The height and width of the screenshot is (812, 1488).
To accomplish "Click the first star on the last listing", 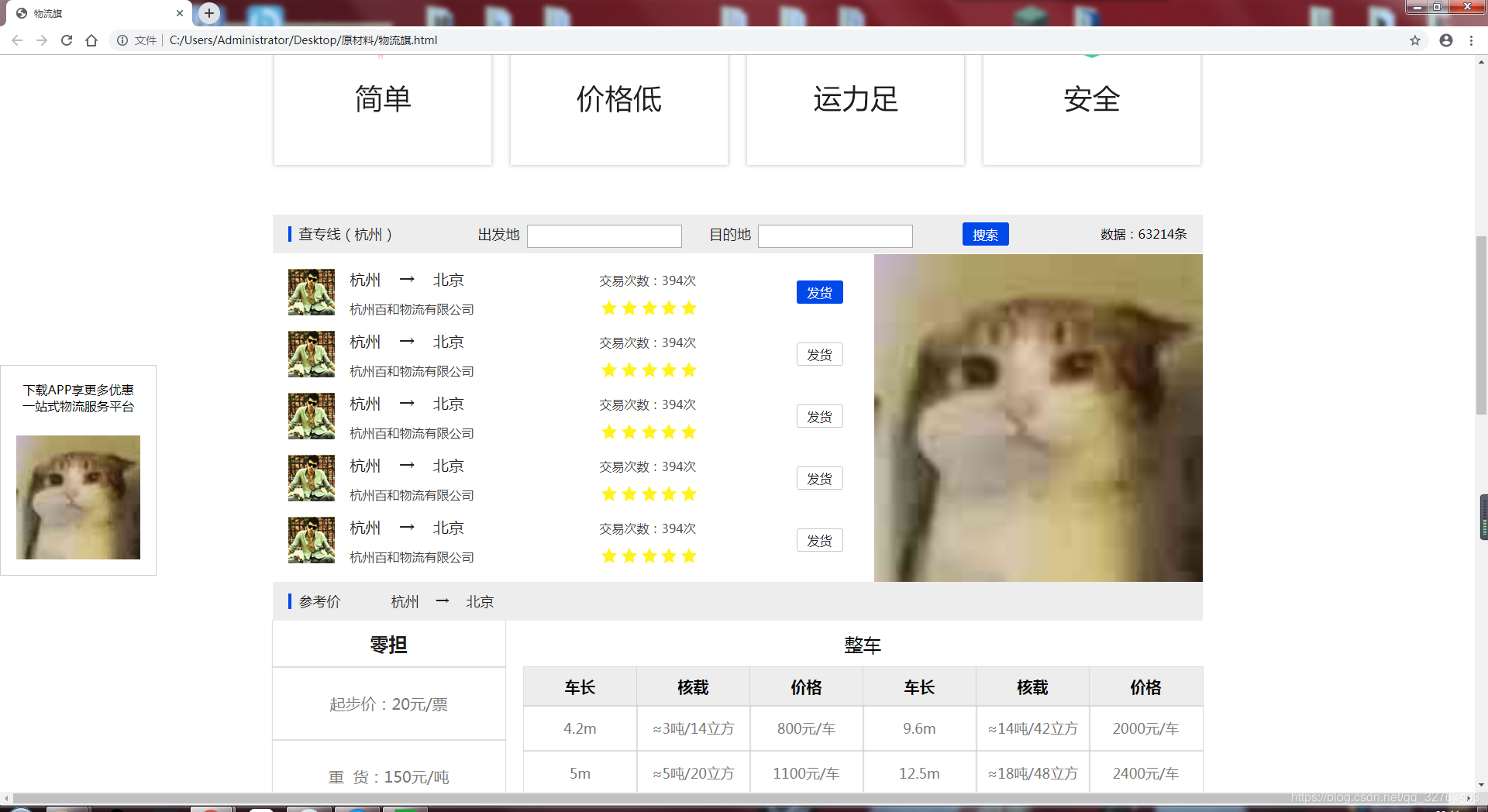I will tap(608, 556).
